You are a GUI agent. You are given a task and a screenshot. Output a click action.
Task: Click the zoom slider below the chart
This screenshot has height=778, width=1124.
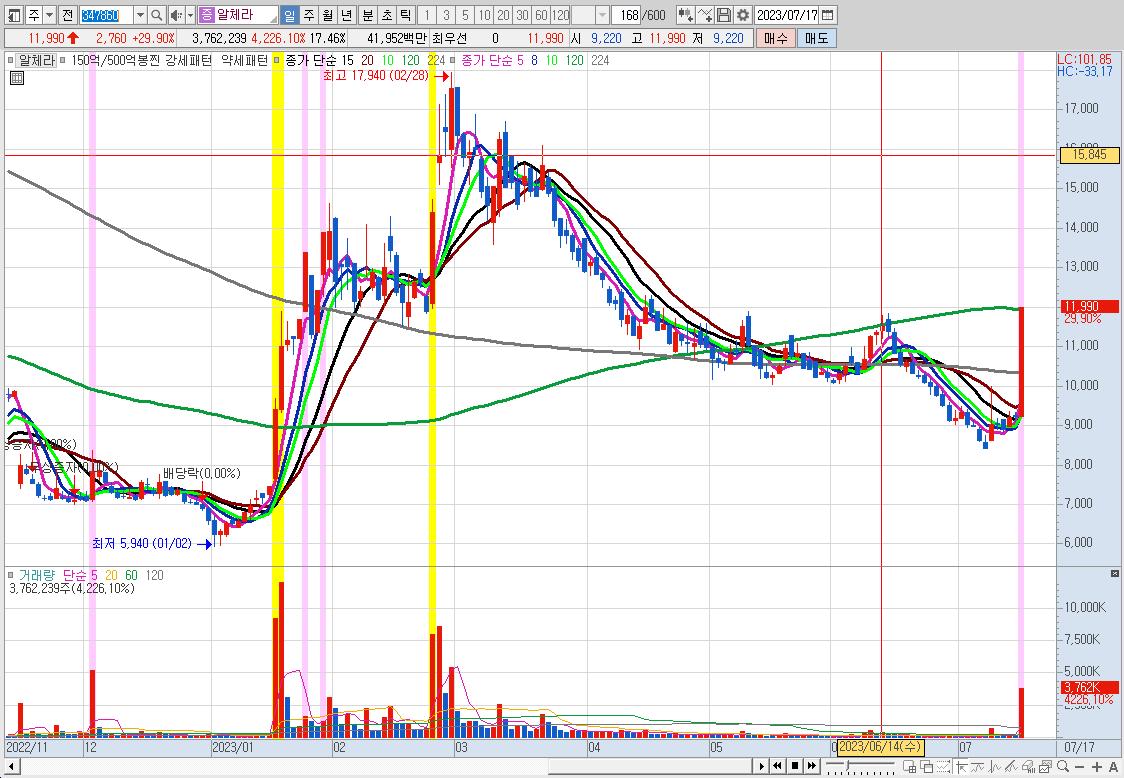coord(860,766)
